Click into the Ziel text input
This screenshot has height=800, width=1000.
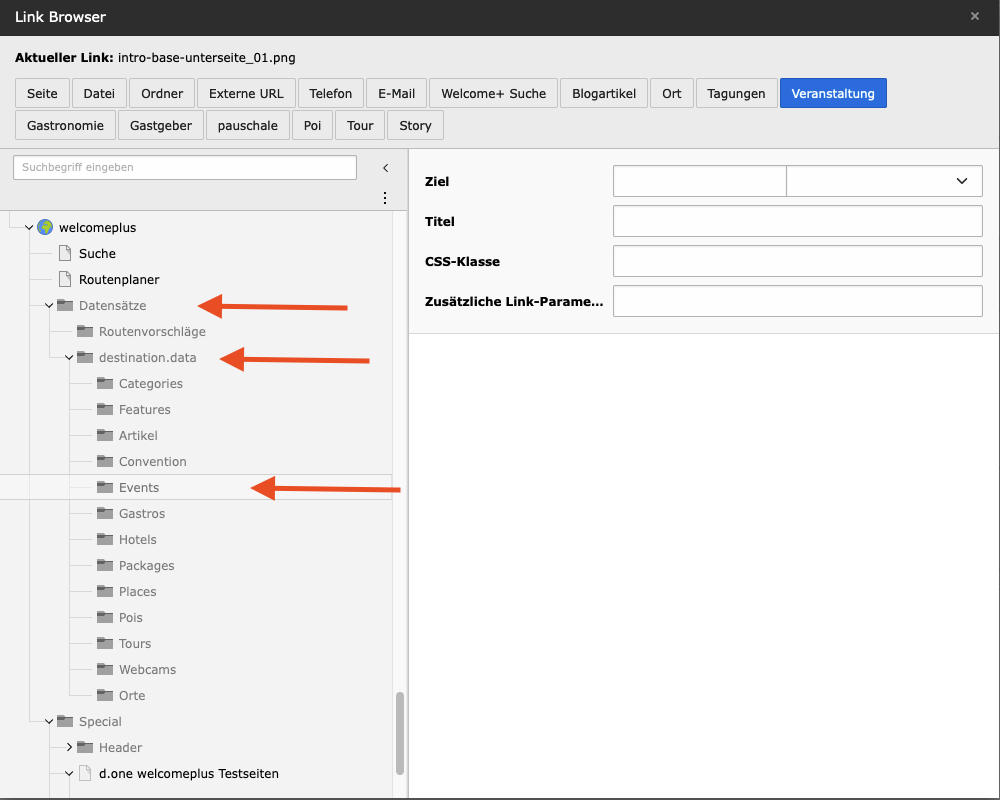(700, 181)
